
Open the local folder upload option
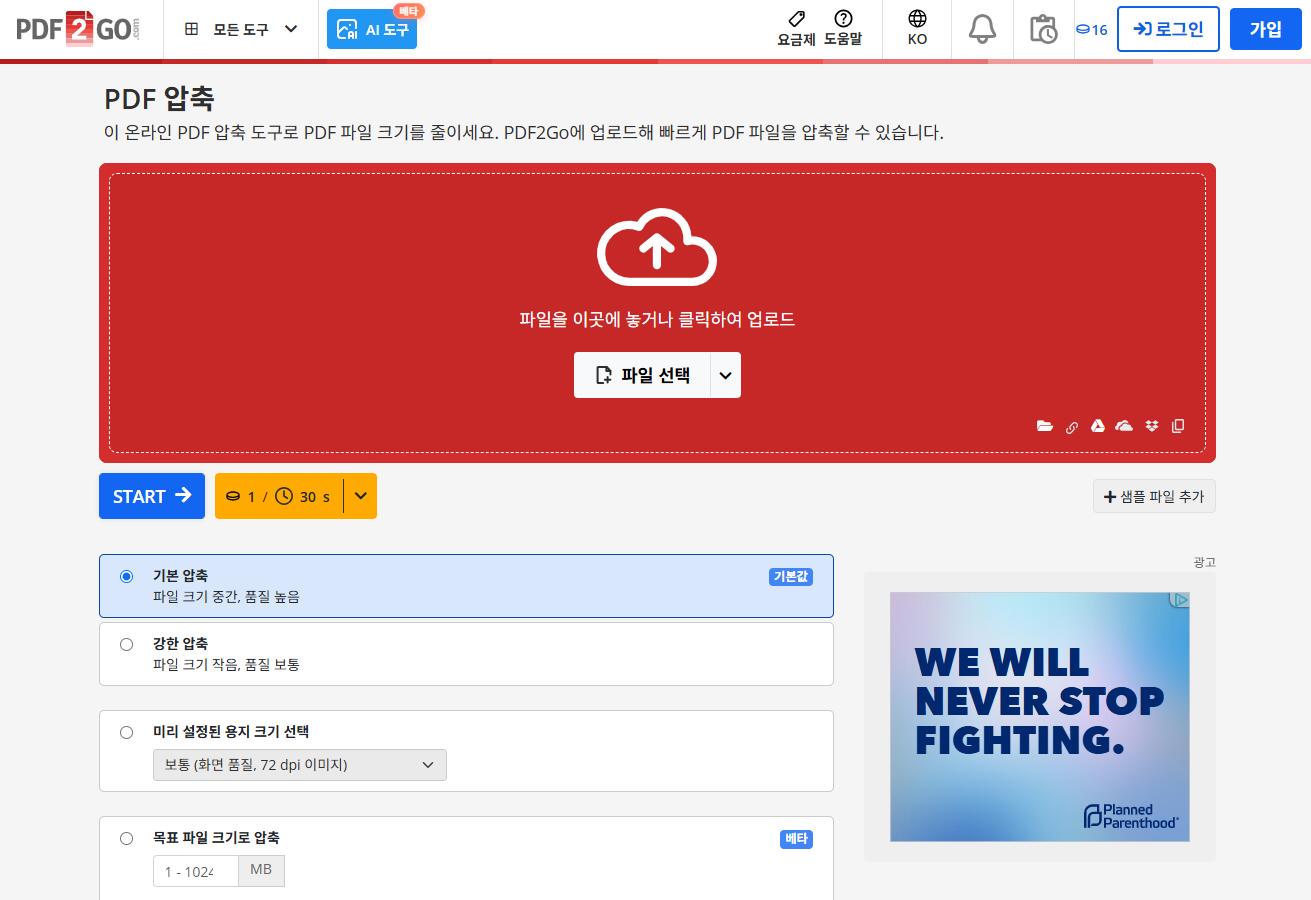pyautogui.click(x=1045, y=426)
